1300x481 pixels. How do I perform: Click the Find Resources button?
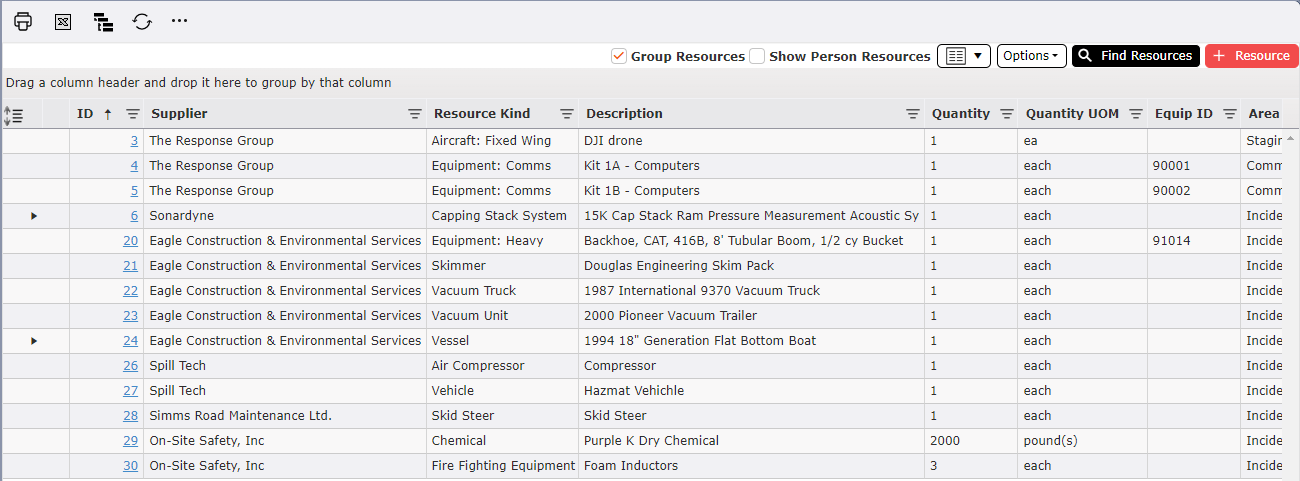click(x=1136, y=56)
